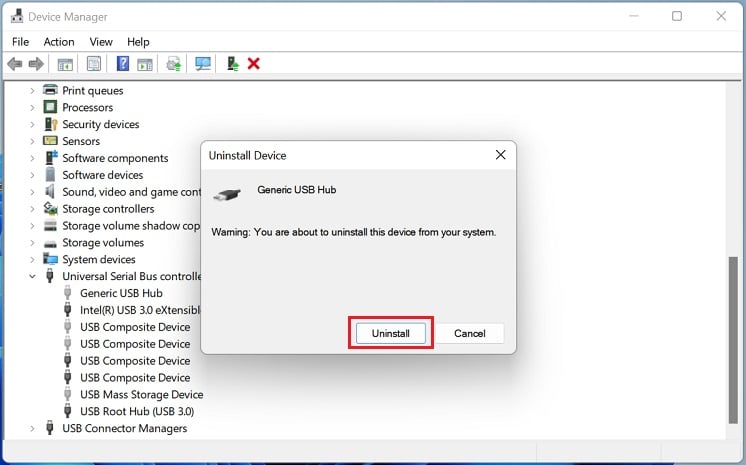The height and width of the screenshot is (465, 746).
Task: Click the USB Mass Storage Device icon
Action: 68,394
